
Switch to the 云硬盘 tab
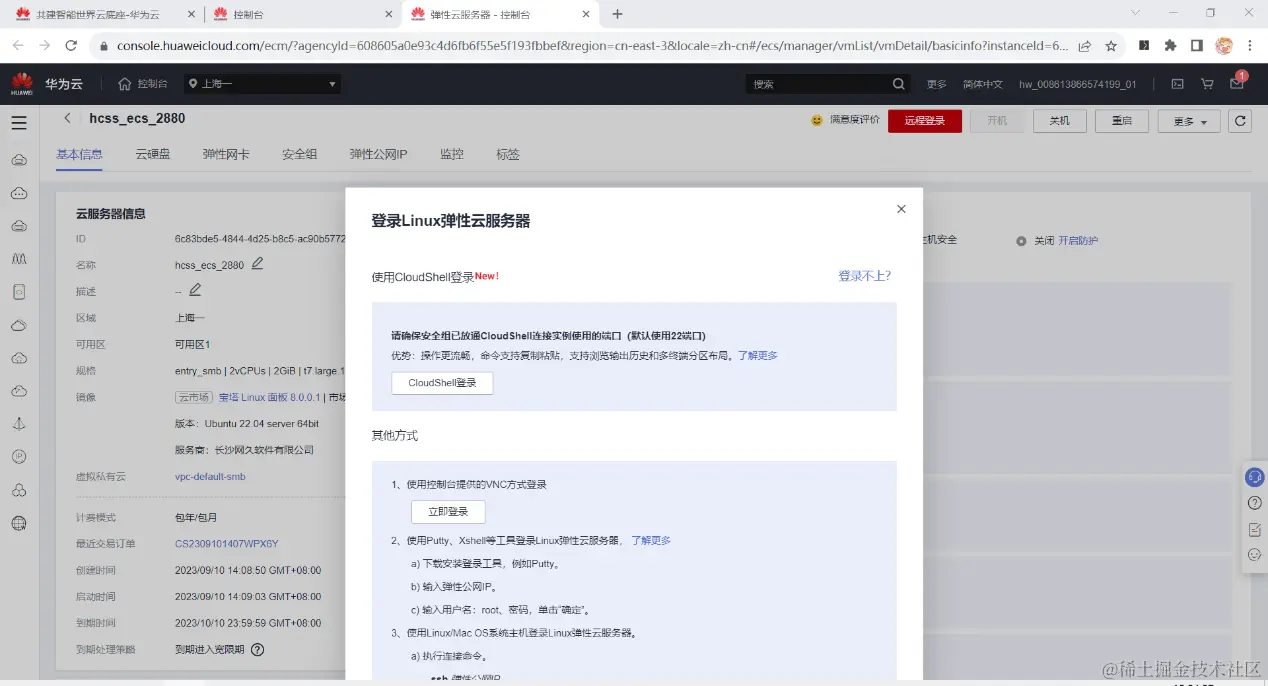pyautogui.click(x=151, y=153)
